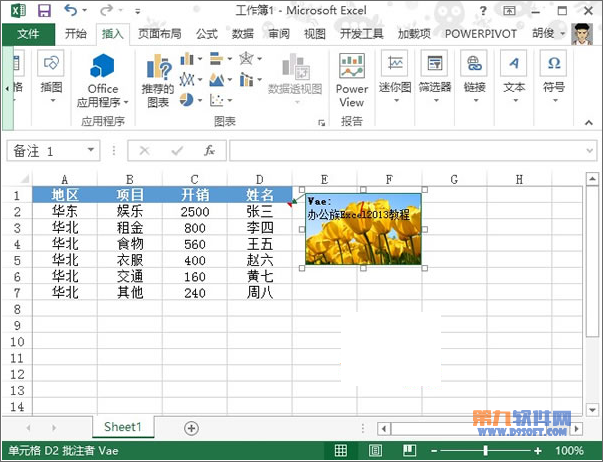Open the Help question mark icon
The image size is (603, 462).
[x=483, y=11]
